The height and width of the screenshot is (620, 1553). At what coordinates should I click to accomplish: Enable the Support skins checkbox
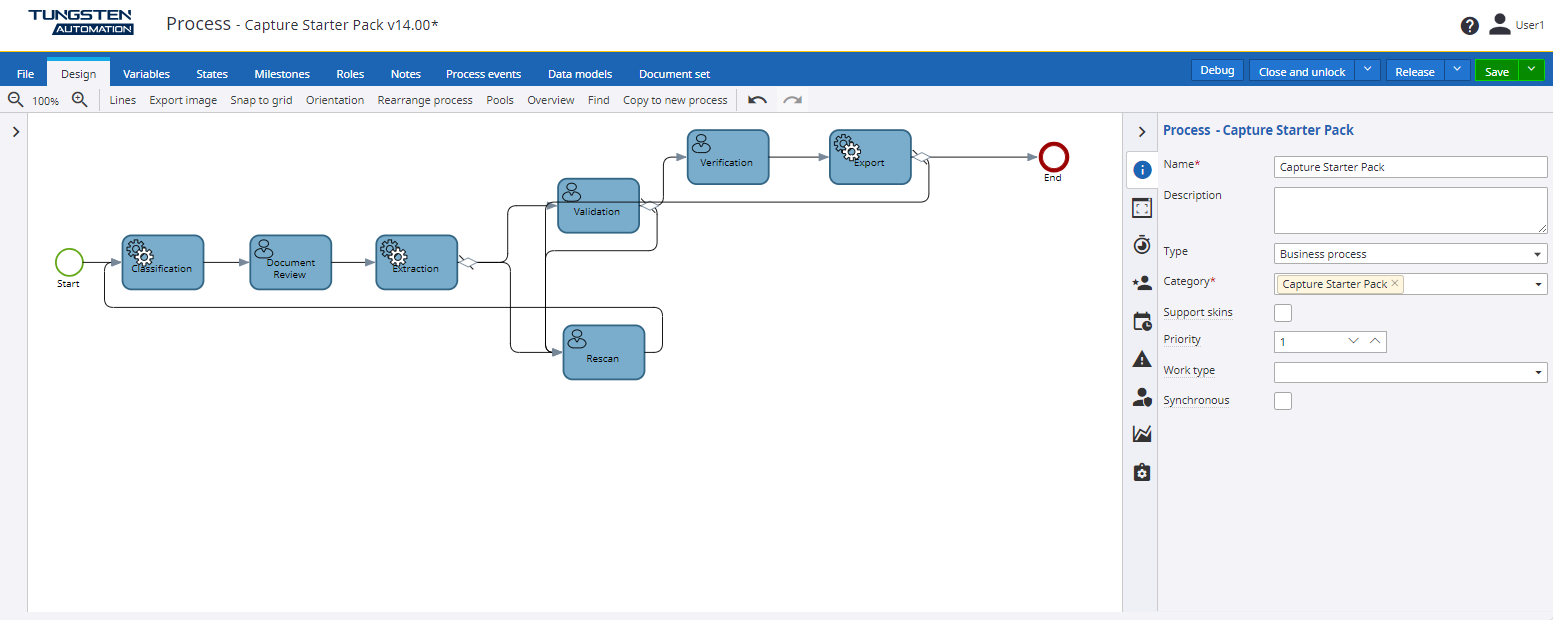tap(1283, 313)
